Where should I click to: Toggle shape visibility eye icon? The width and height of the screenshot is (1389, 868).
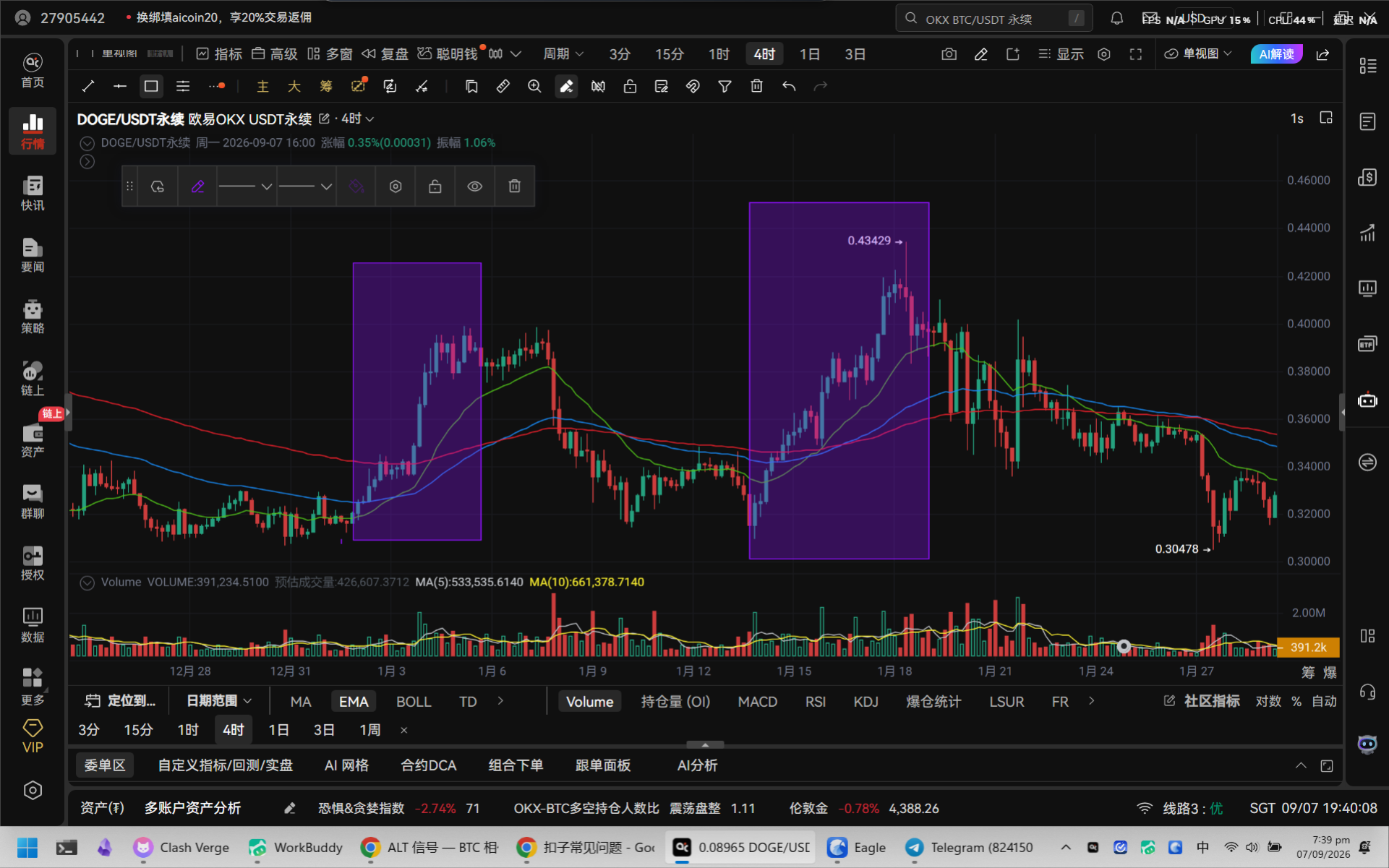click(474, 186)
